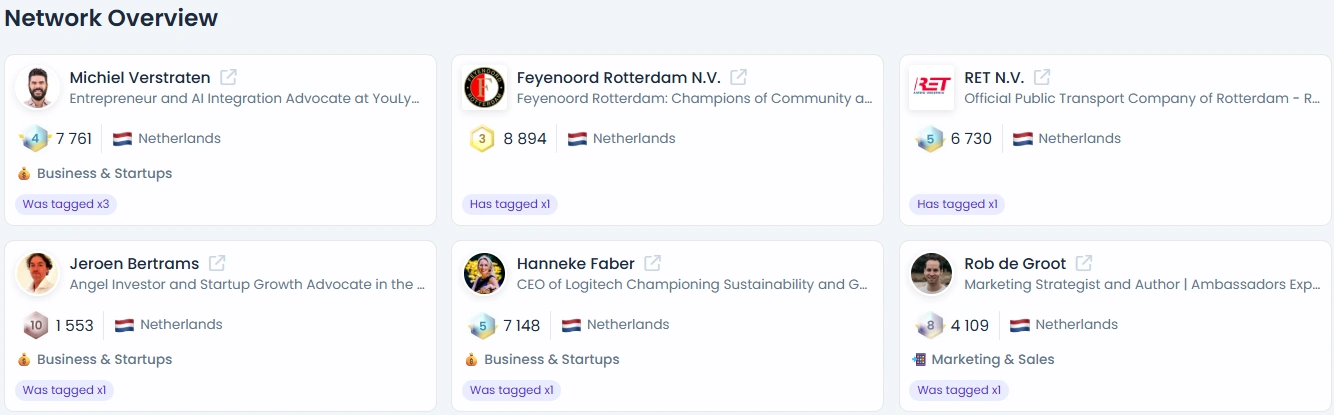Click level 5 badge on RET N.V. card

pyautogui.click(x=930, y=139)
